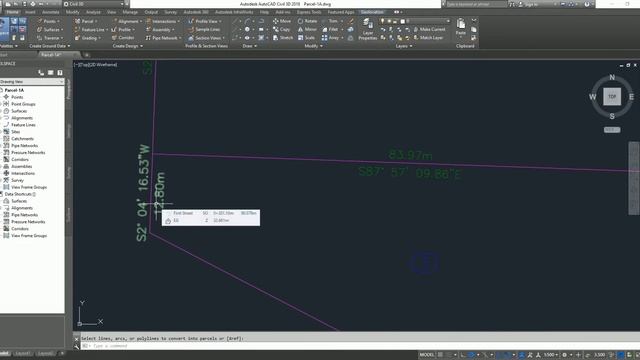The height and width of the screenshot is (360, 640).
Task: Expand the Create Ground Data panel
Action: point(50,46)
